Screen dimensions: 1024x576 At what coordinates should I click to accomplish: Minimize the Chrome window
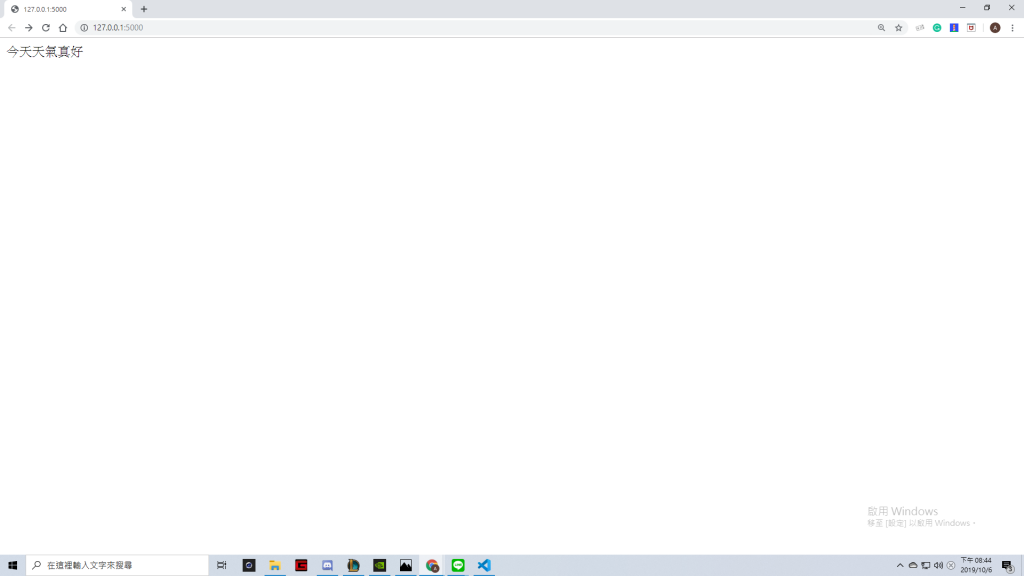click(x=963, y=8)
